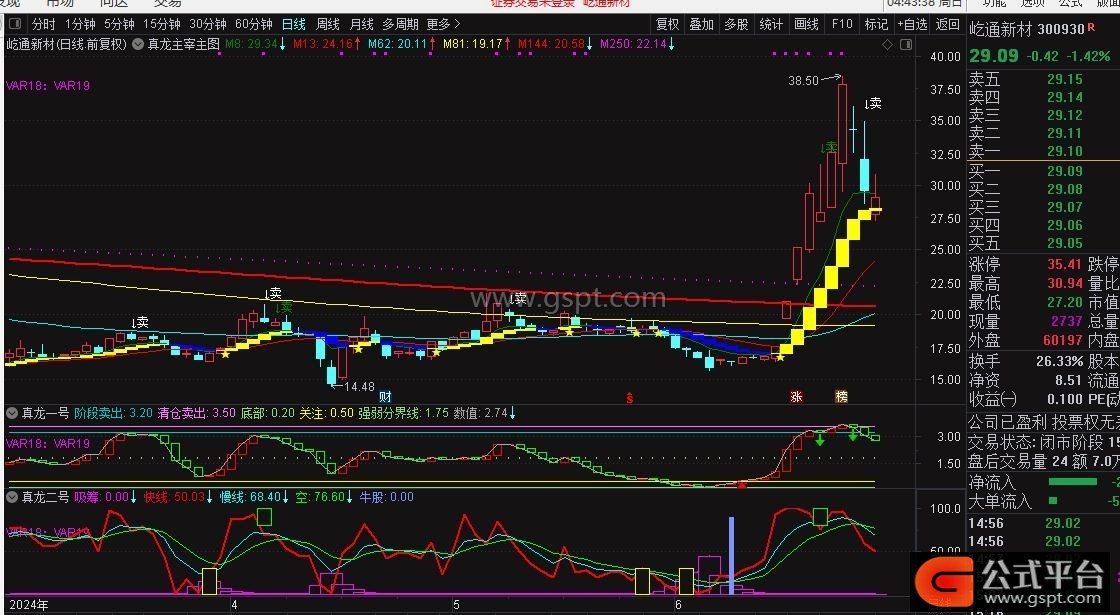This screenshot has height=615, width=1120.
Task: Click the 买一 bid price 29.09
Action: tap(1065, 171)
